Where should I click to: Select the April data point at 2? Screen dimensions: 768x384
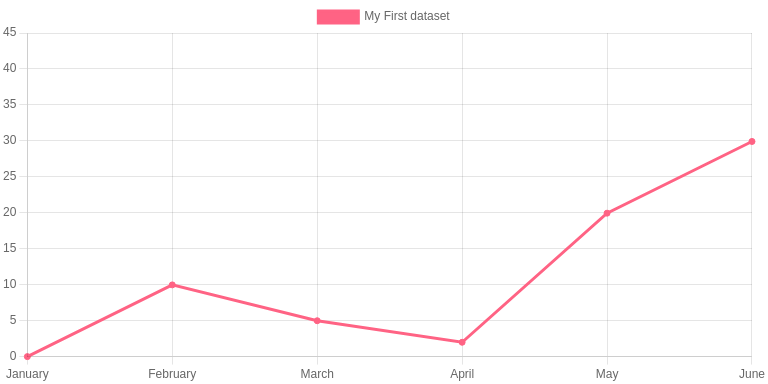462,342
